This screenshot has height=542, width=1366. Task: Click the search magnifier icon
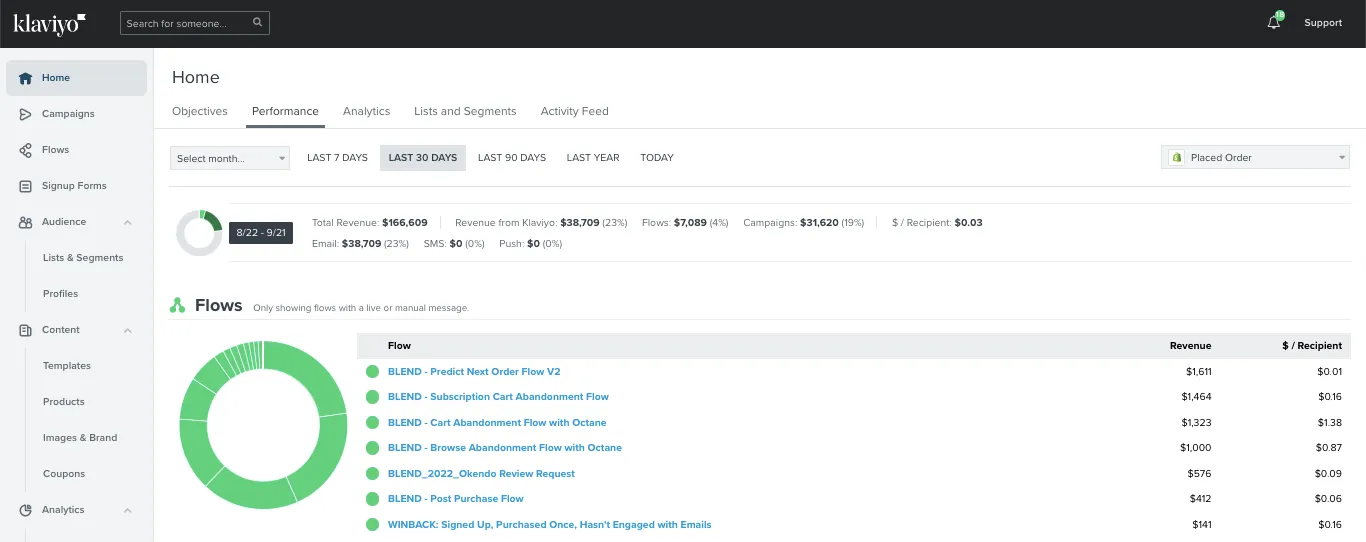coord(257,22)
